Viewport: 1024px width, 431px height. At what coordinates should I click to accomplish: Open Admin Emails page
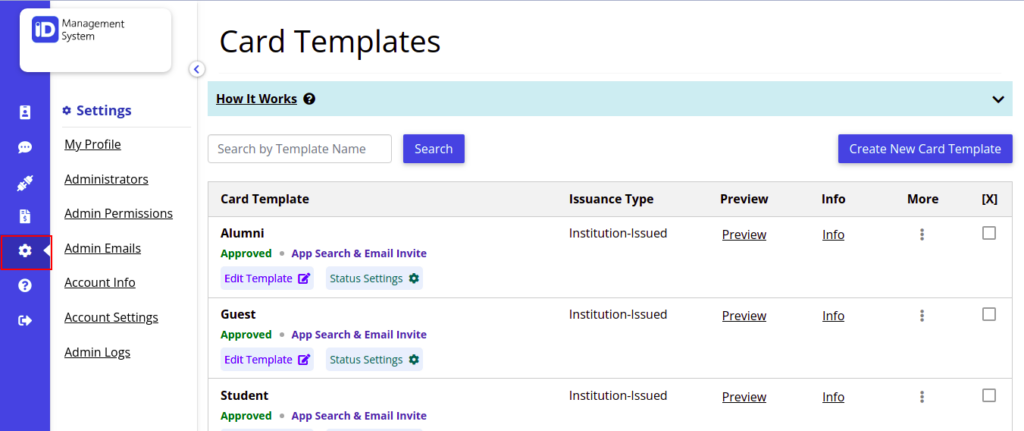103,248
